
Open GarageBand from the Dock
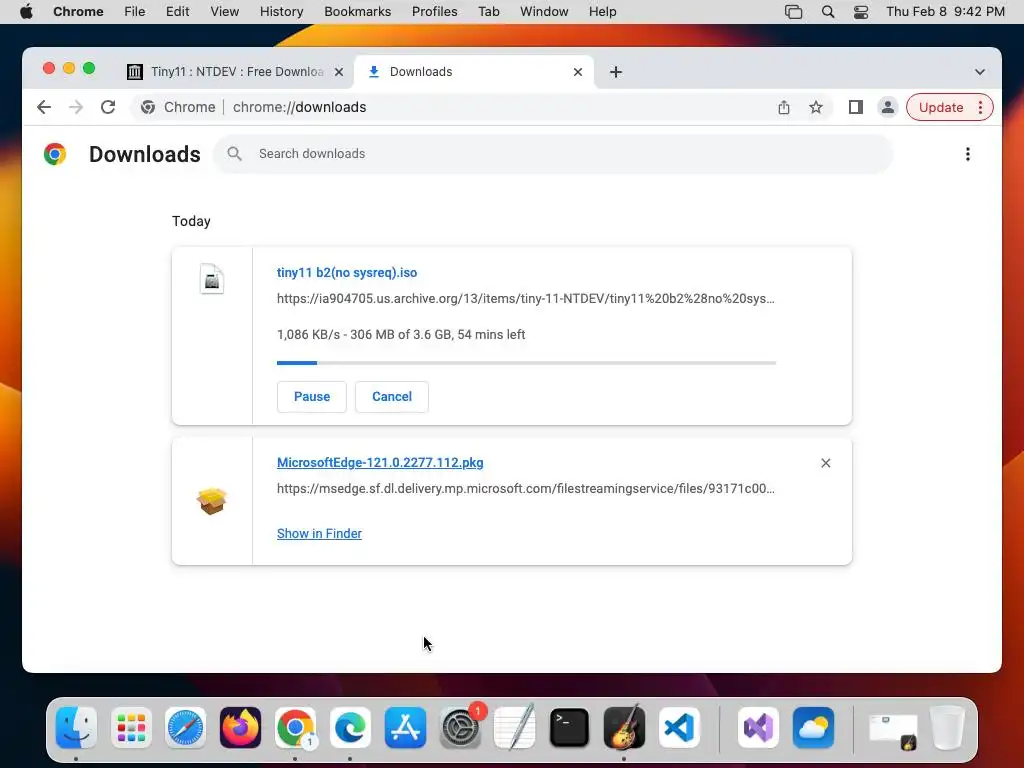coord(624,728)
